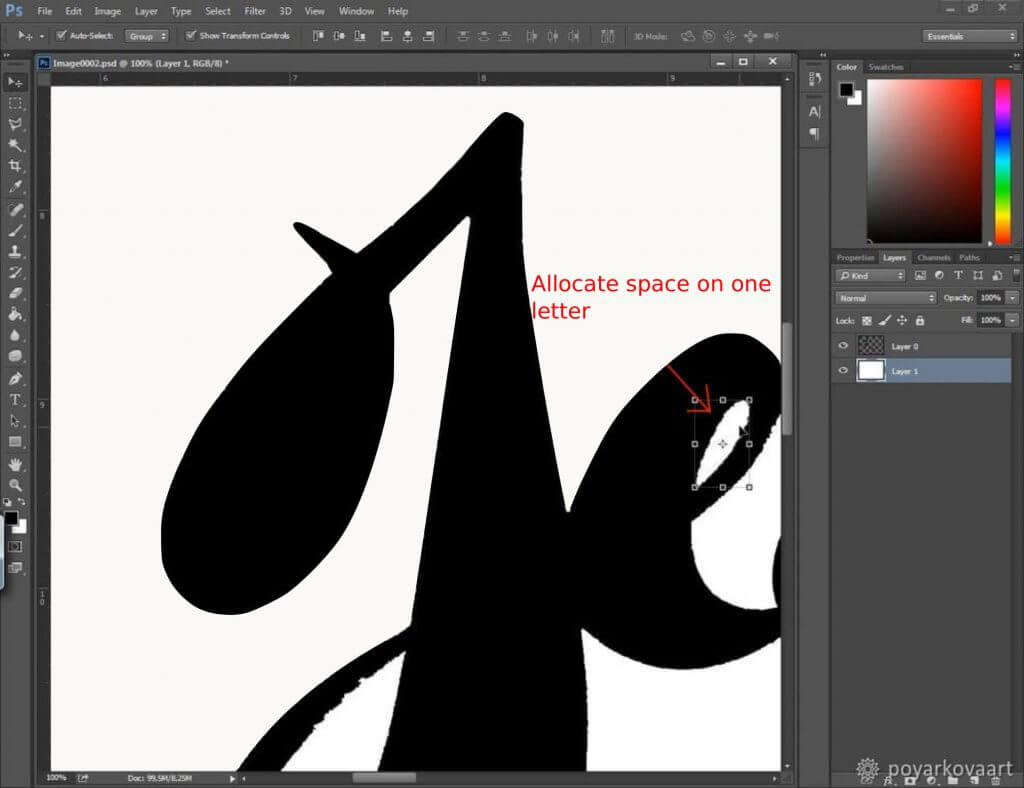Select the Eyedropper tool

(x=15, y=187)
